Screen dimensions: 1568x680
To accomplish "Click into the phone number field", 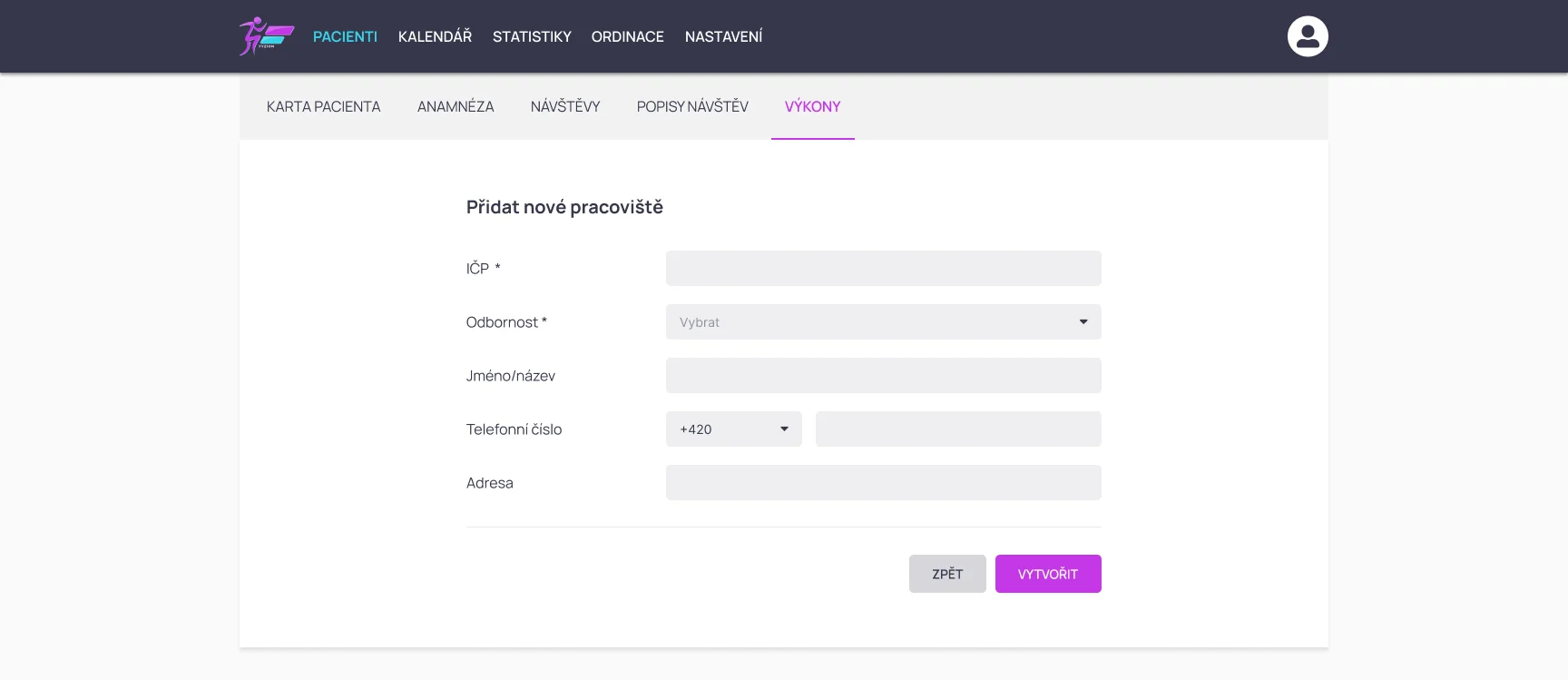I will [x=957, y=429].
